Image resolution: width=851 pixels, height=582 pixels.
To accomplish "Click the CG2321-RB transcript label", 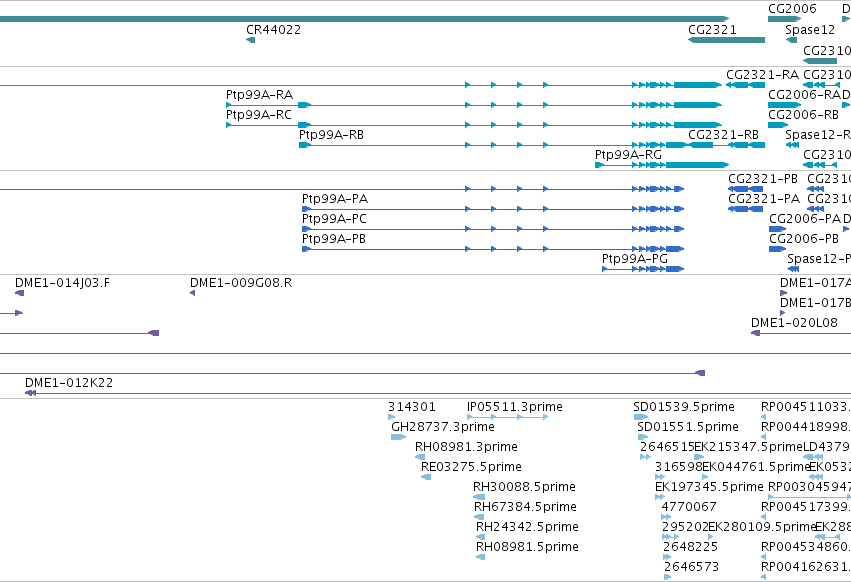I will pyautogui.click(x=723, y=135).
